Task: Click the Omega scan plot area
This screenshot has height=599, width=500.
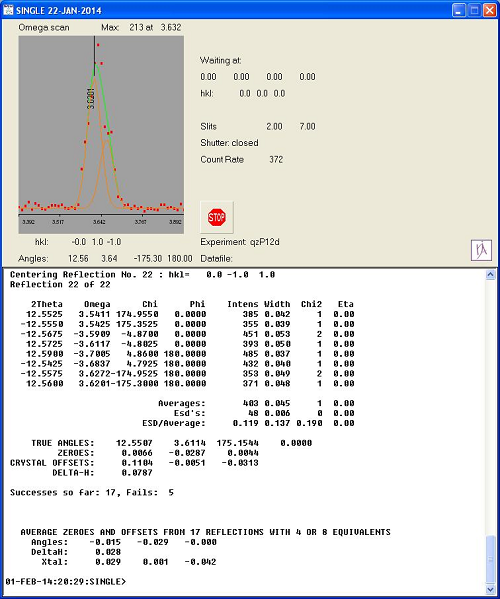Action: tap(101, 134)
